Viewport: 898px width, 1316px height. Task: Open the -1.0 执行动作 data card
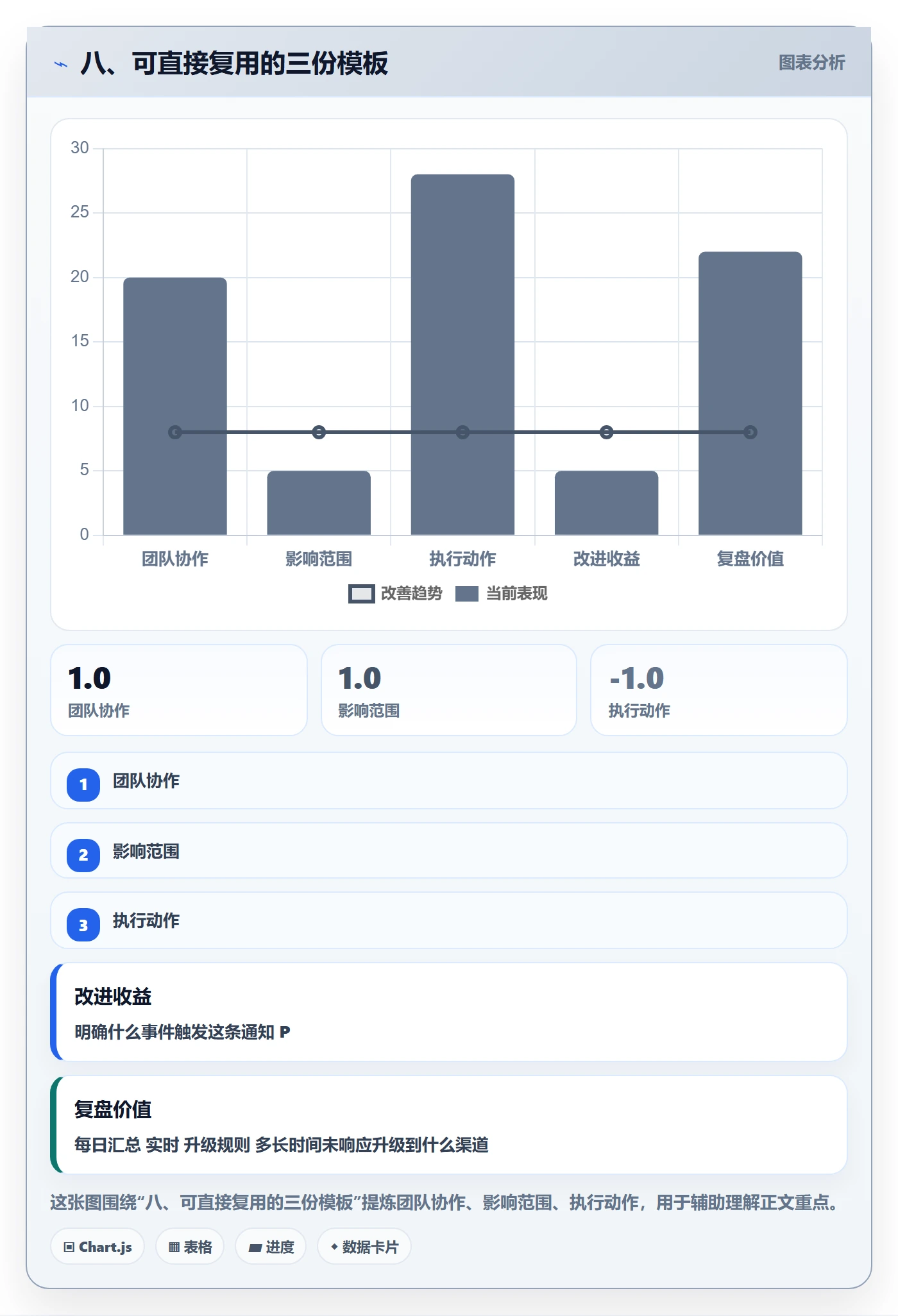click(719, 690)
